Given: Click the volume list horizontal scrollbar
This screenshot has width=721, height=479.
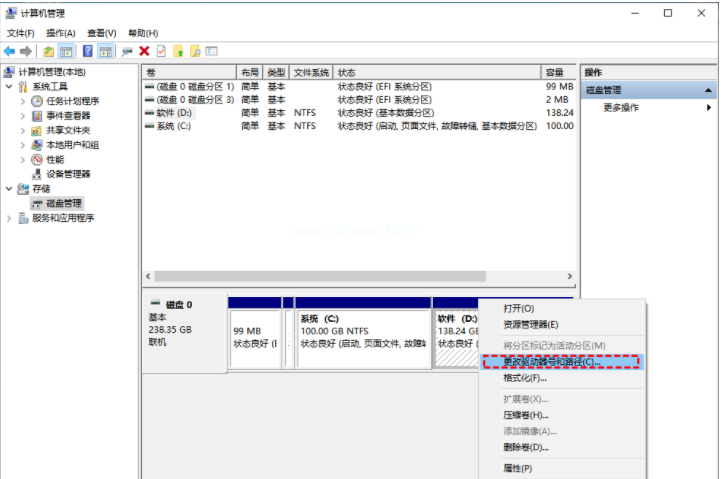Looking at the screenshot, I should coord(340,276).
